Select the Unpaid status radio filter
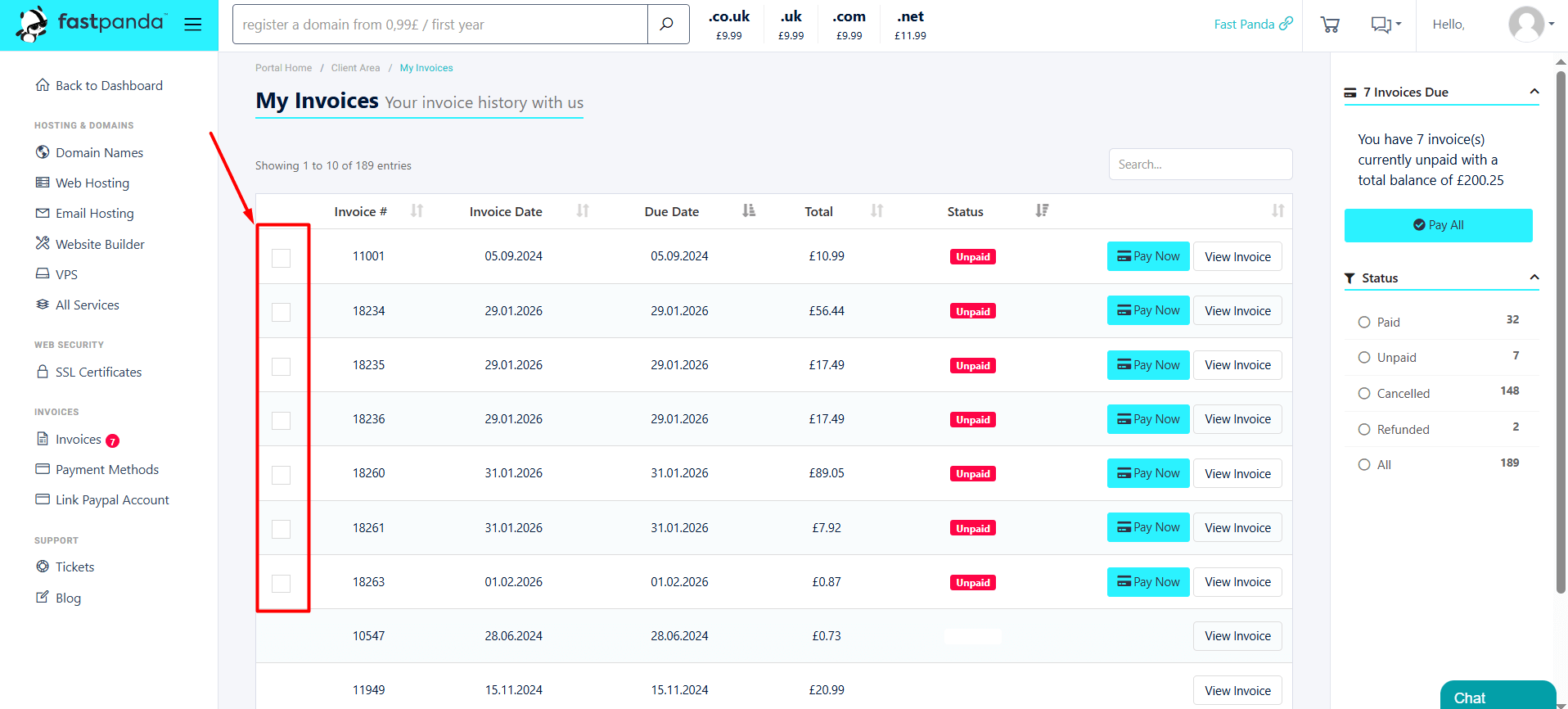Screen dimensions: 1568x709 coord(1364,358)
